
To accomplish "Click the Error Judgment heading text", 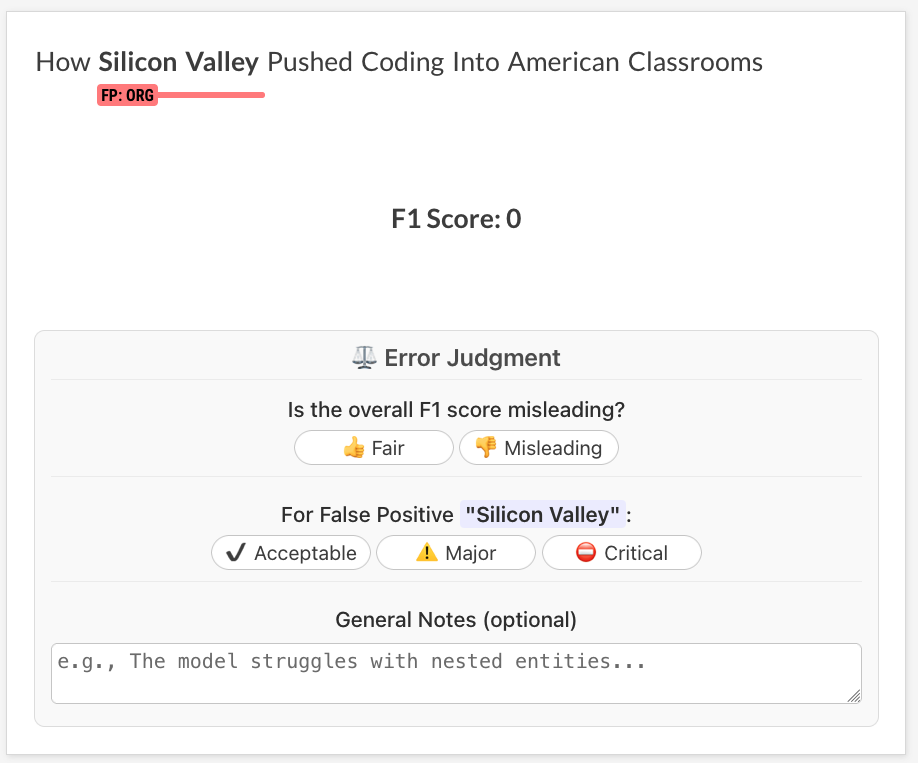I will coord(472,358).
